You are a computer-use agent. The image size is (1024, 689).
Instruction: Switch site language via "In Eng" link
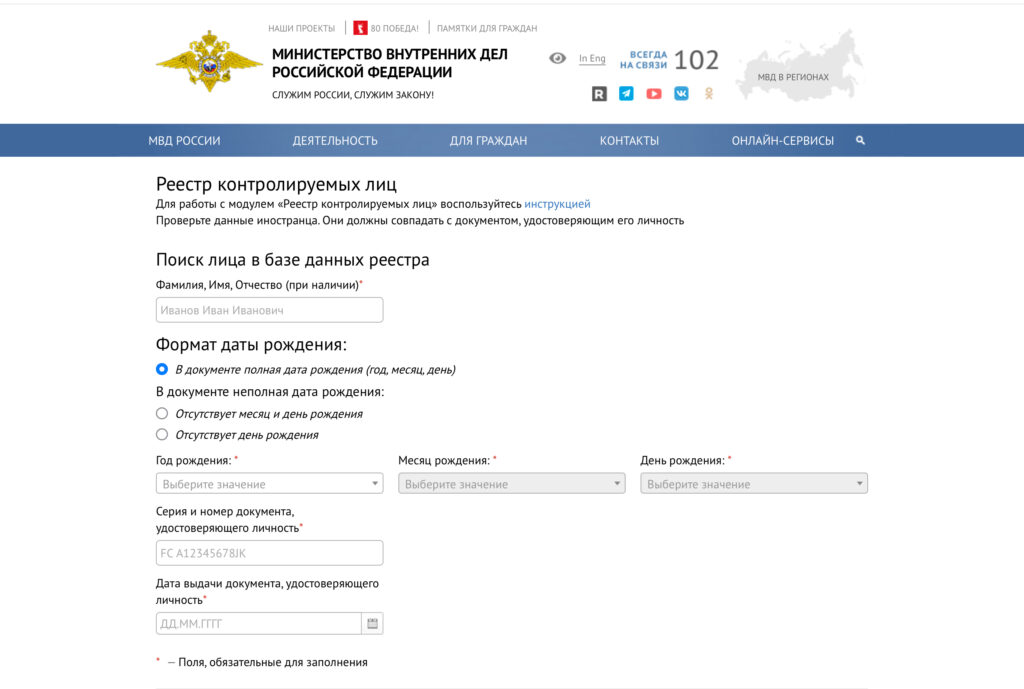click(x=592, y=59)
